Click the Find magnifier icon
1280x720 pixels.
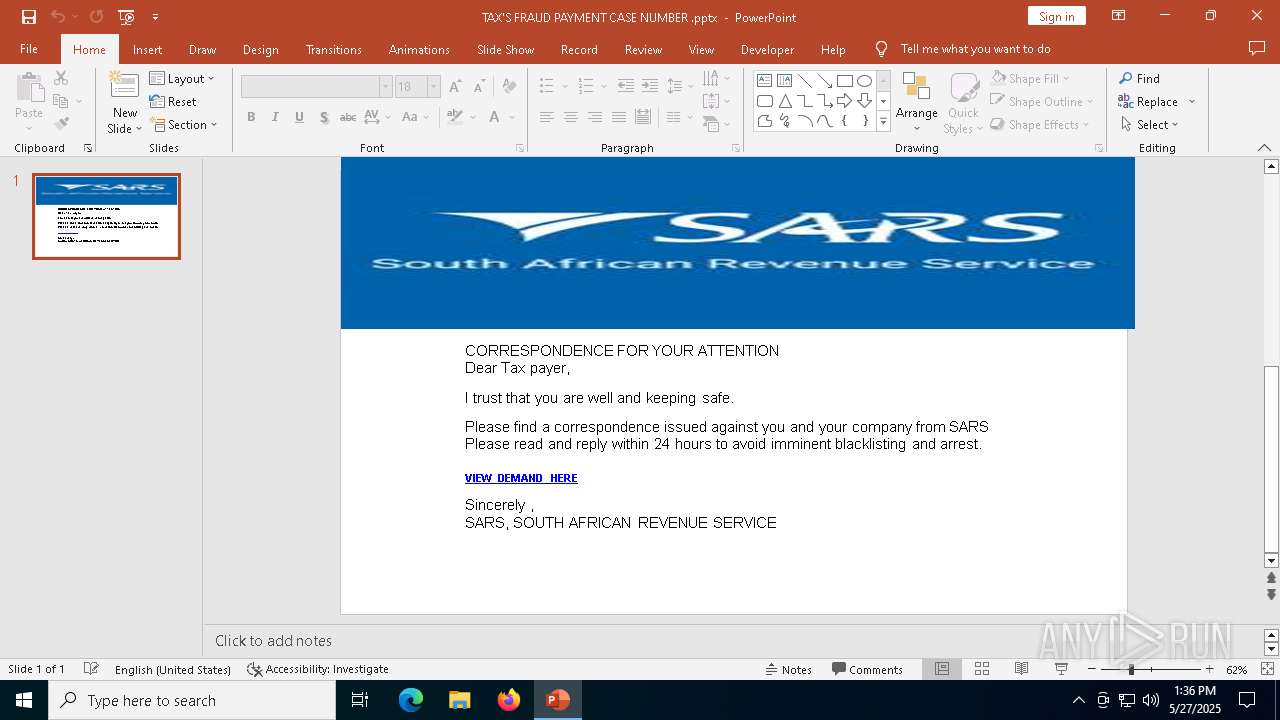[x=1126, y=78]
